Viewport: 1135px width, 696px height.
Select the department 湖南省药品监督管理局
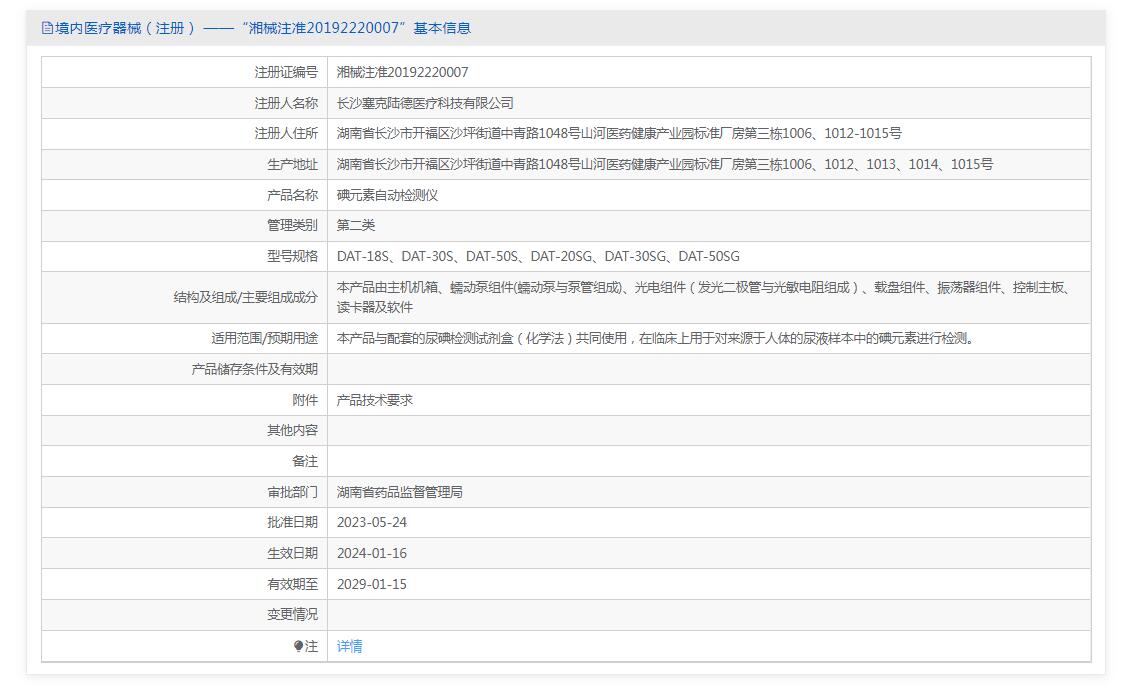[x=400, y=493]
